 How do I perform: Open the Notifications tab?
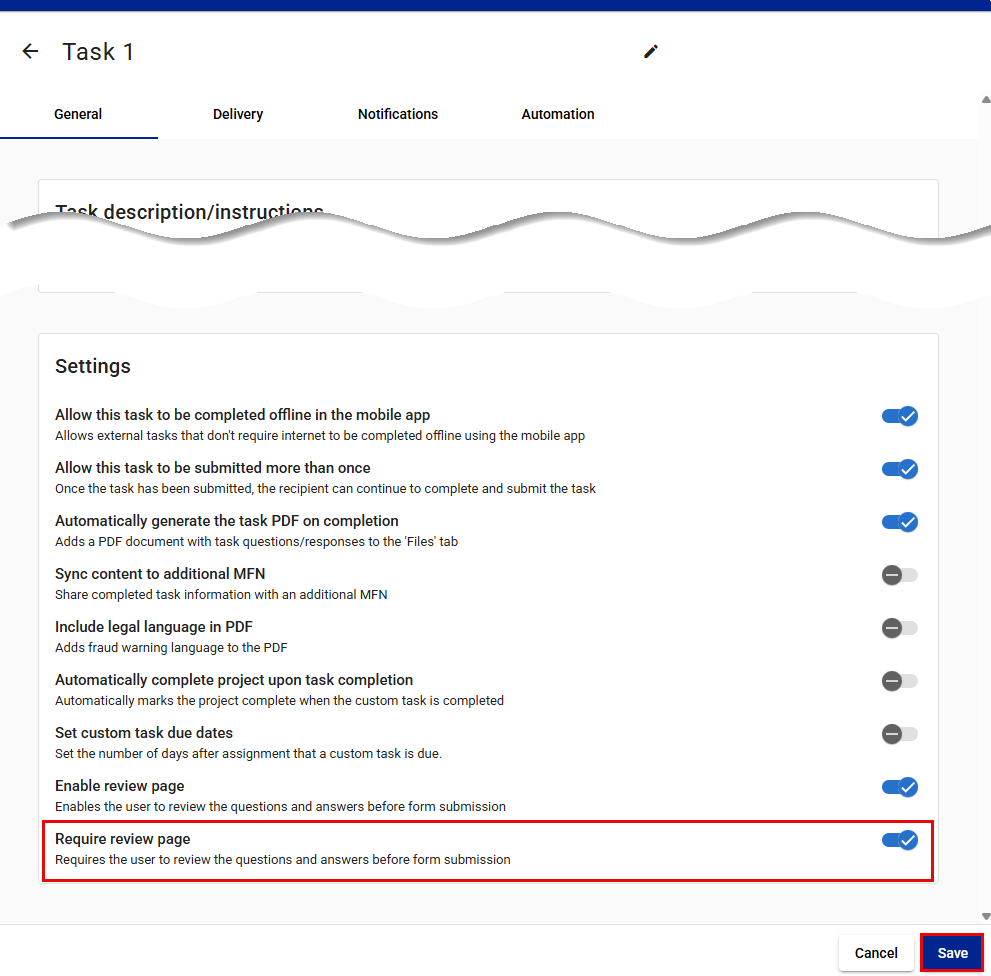398,114
